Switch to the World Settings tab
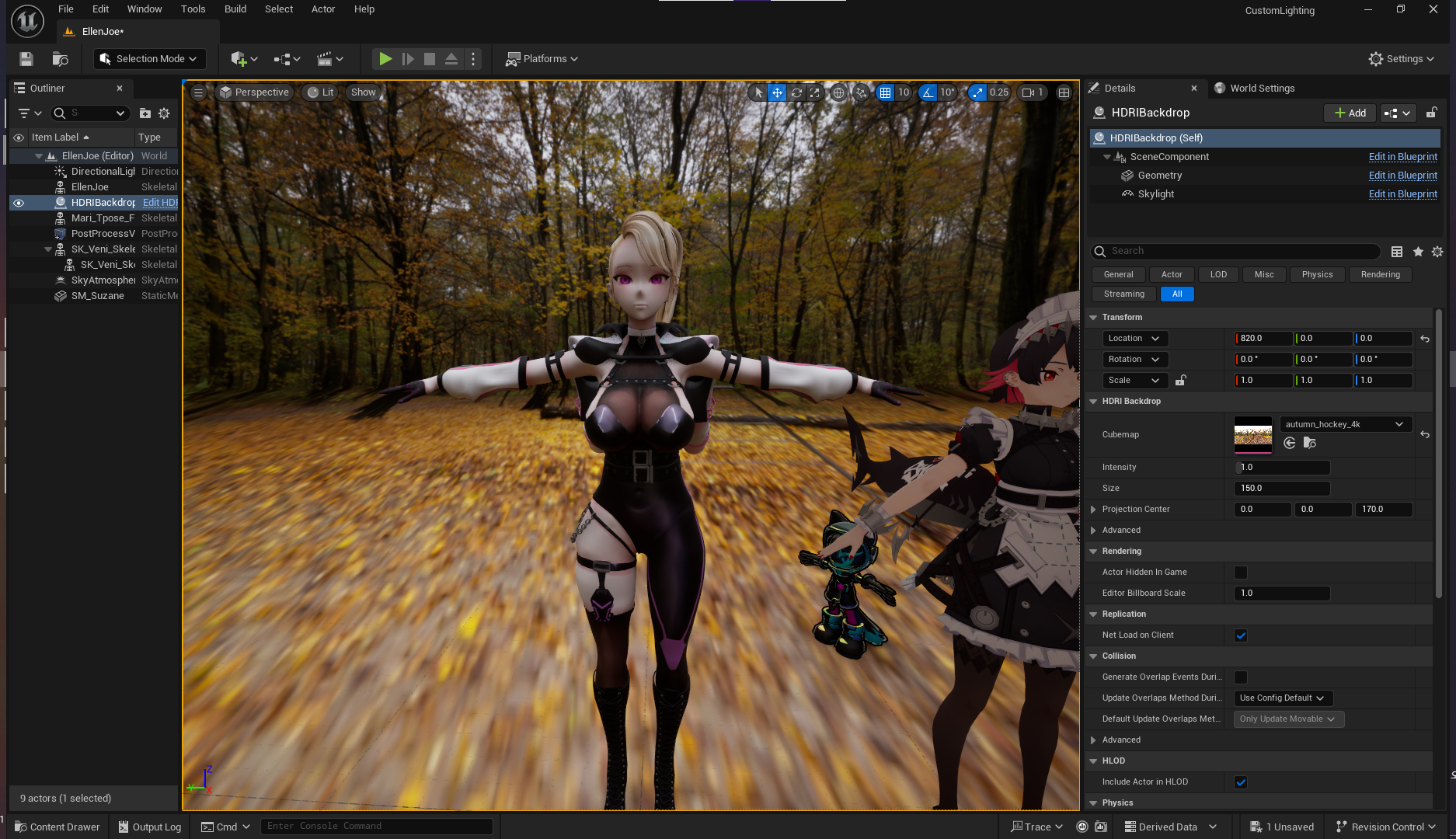The width and height of the screenshot is (1456, 839). click(x=1255, y=89)
